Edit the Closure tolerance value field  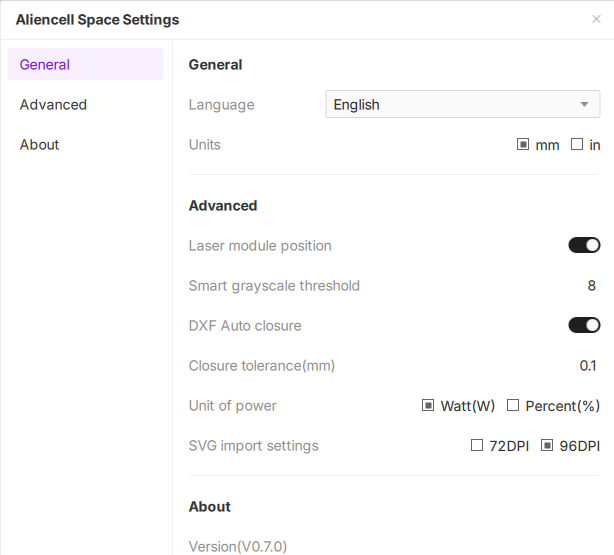click(588, 365)
